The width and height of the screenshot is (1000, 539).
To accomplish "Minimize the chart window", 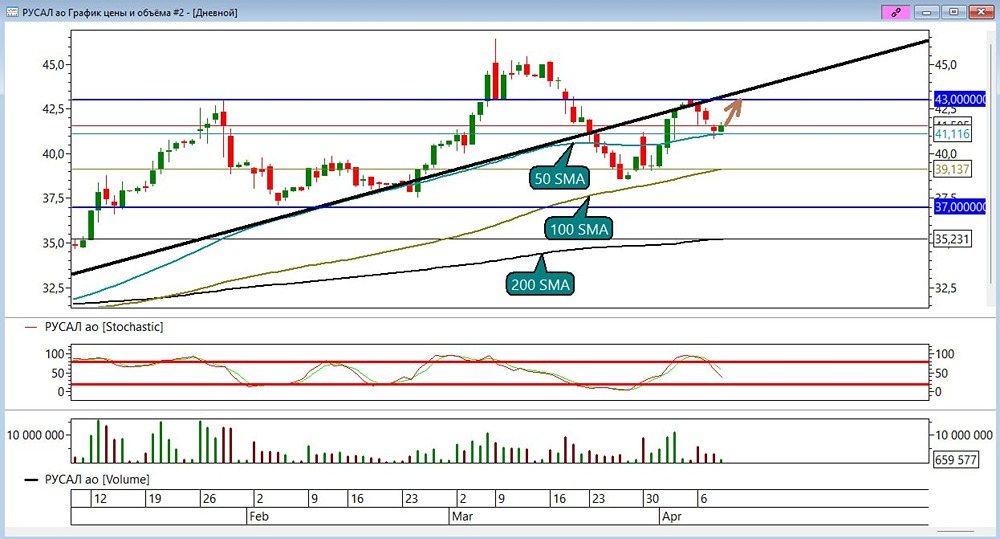I will pyautogui.click(x=926, y=11).
